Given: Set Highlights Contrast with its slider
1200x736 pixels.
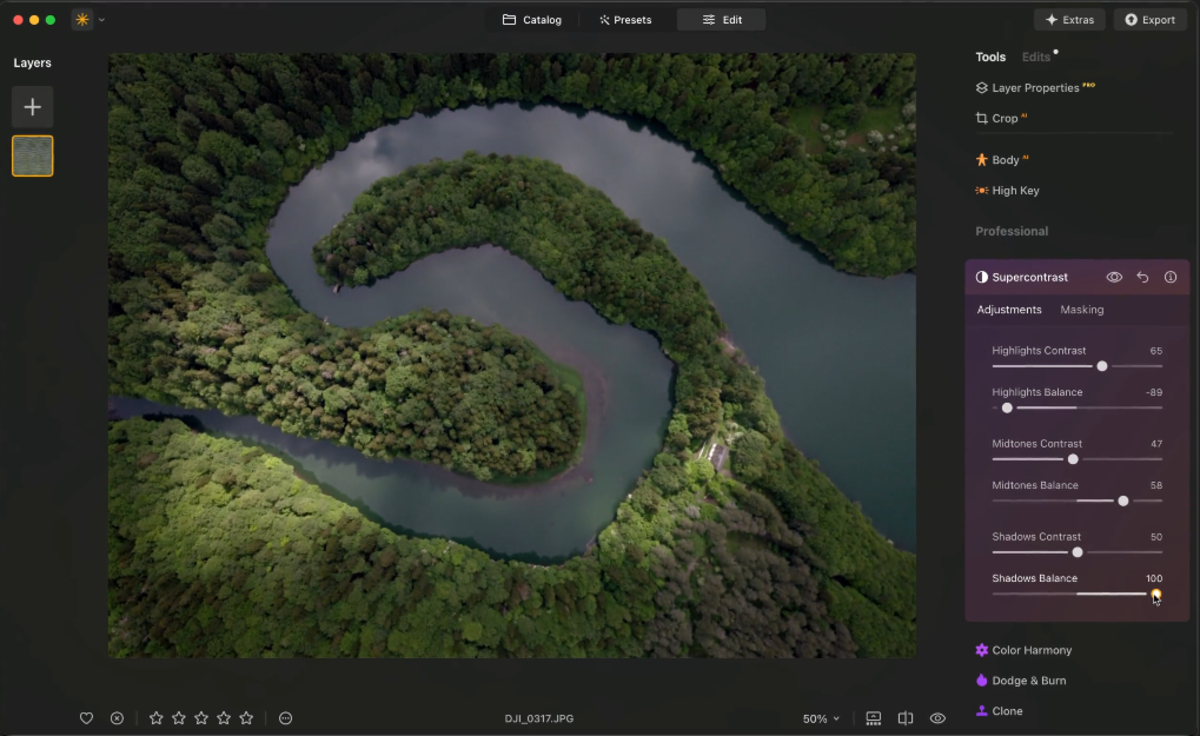Looking at the screenshot, I should tap(1102, 366).
